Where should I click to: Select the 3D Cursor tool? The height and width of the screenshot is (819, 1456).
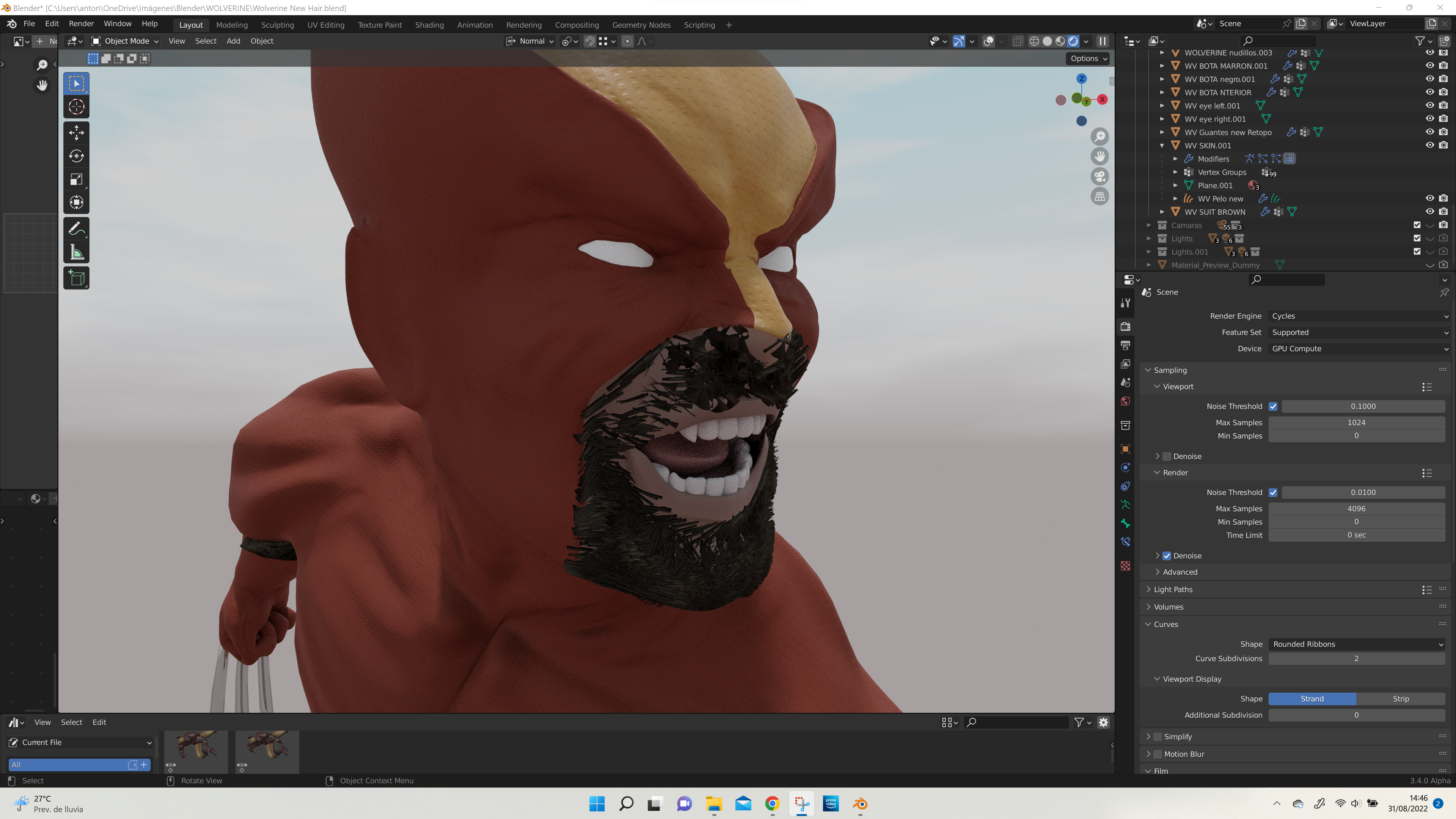tap(76, 107)
